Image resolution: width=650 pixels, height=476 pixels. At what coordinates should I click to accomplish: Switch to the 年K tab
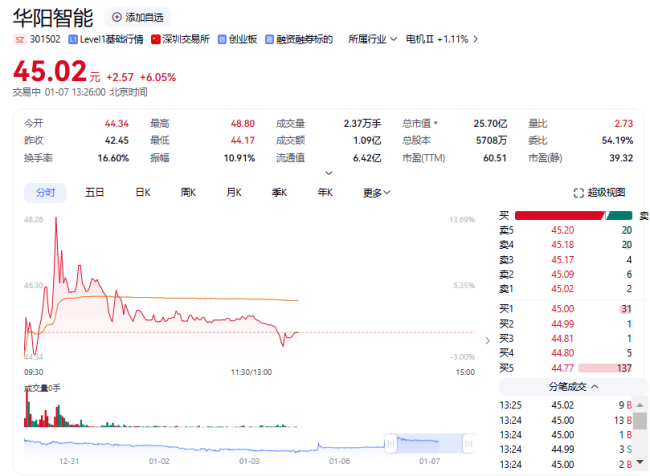click(x=325, y=192)
